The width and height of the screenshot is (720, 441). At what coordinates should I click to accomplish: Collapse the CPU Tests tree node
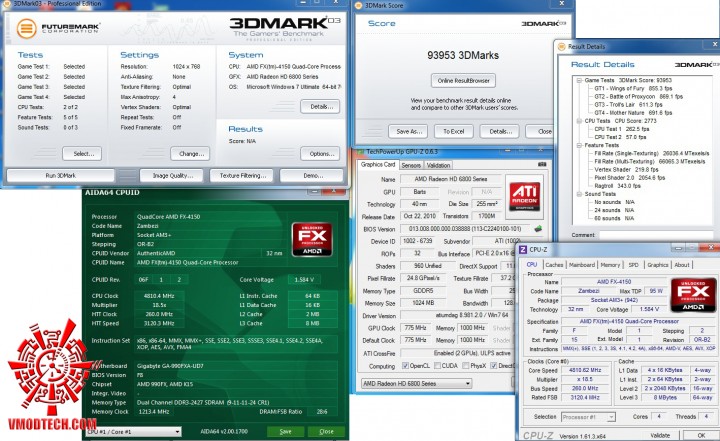579,121
